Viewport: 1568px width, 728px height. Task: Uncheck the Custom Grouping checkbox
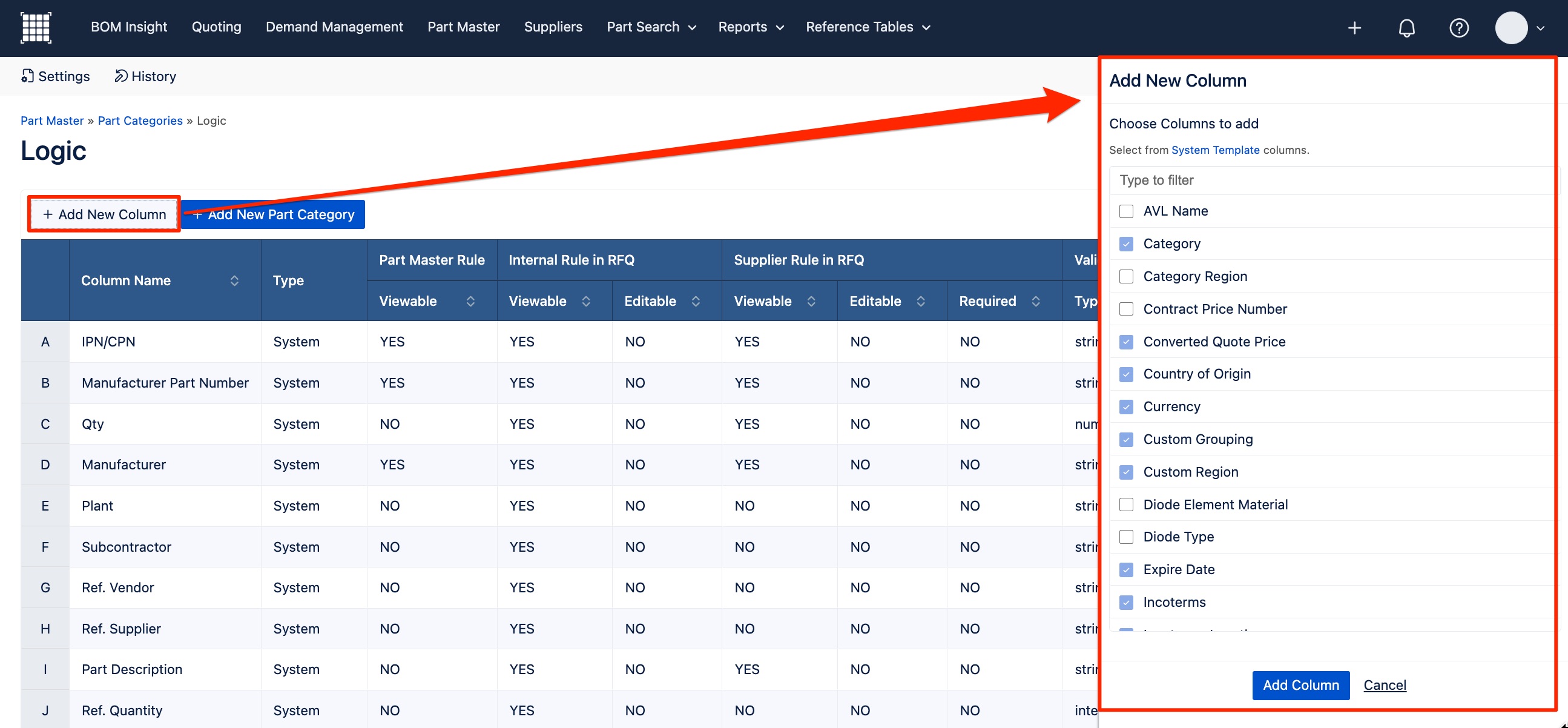point(1126,440)
